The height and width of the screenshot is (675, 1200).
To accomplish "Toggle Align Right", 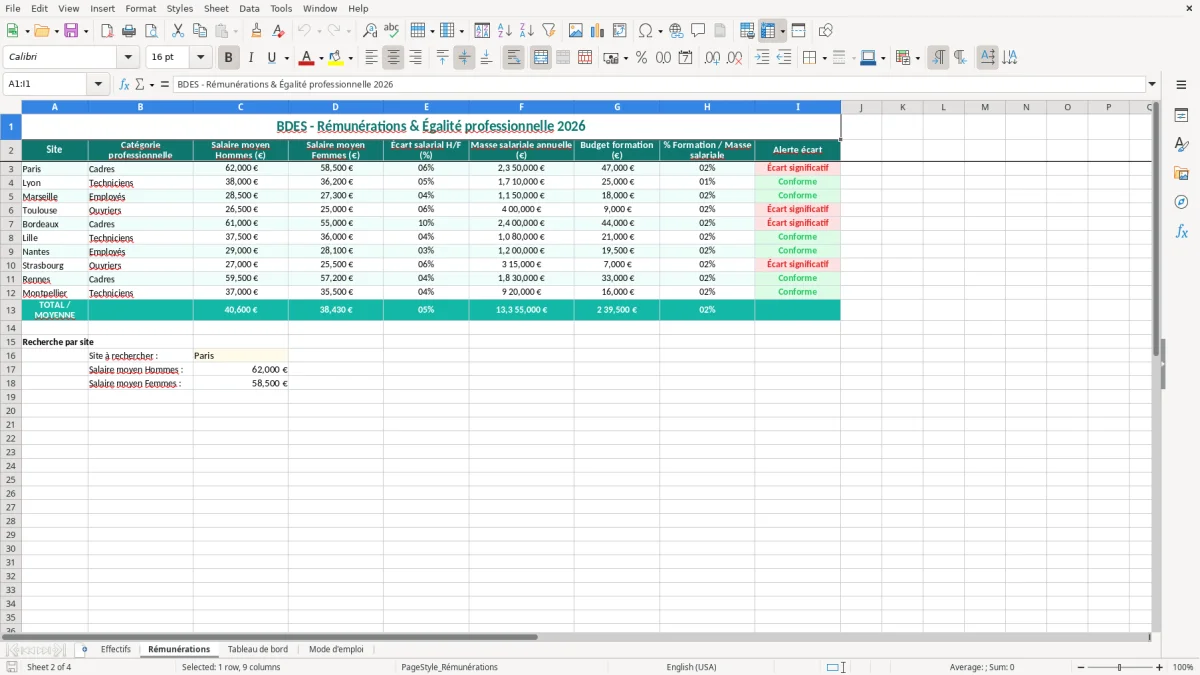I will click(x=415, y=58).
